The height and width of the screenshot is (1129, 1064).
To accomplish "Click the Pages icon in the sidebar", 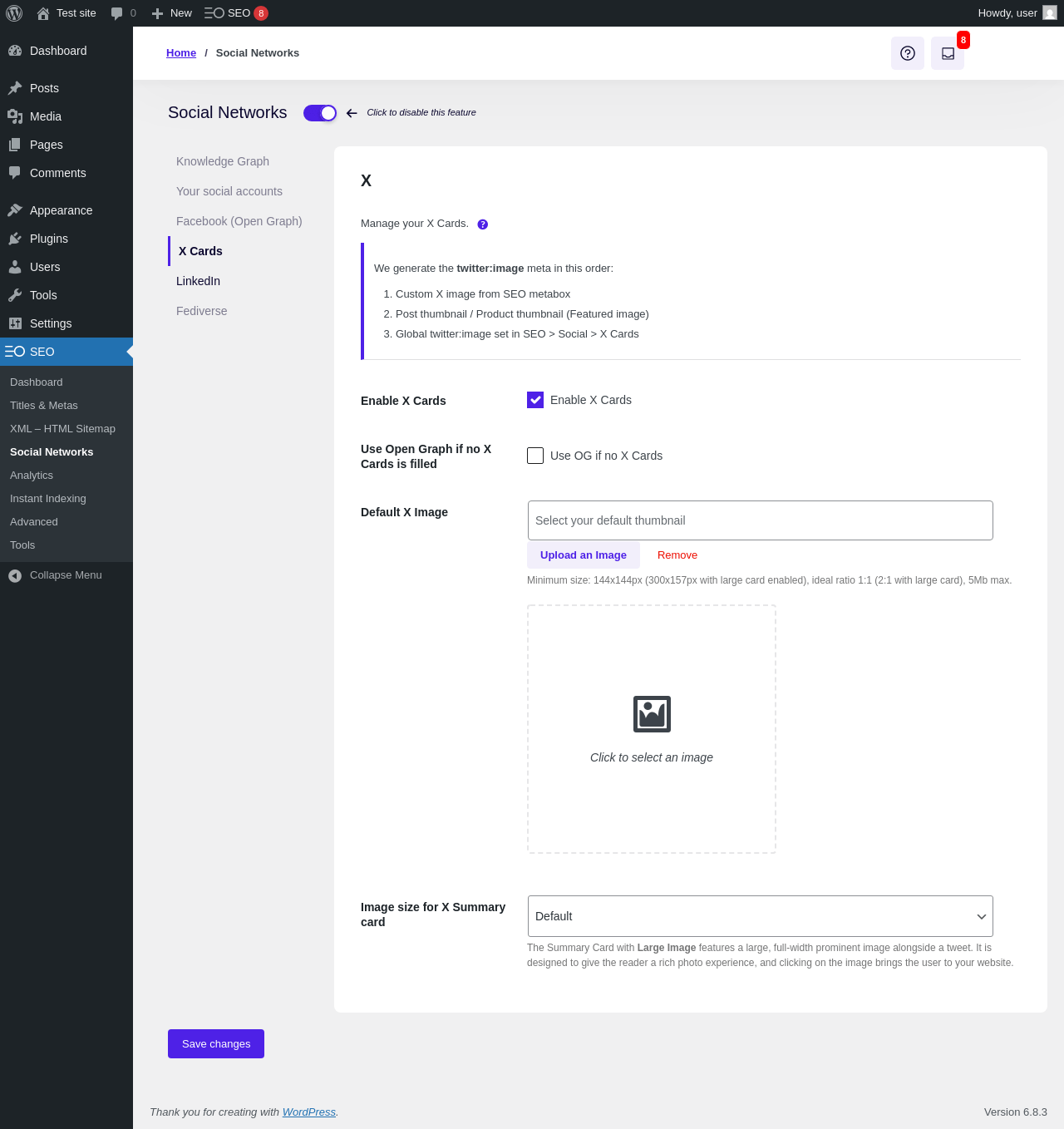I will click(x=15, y=145).
